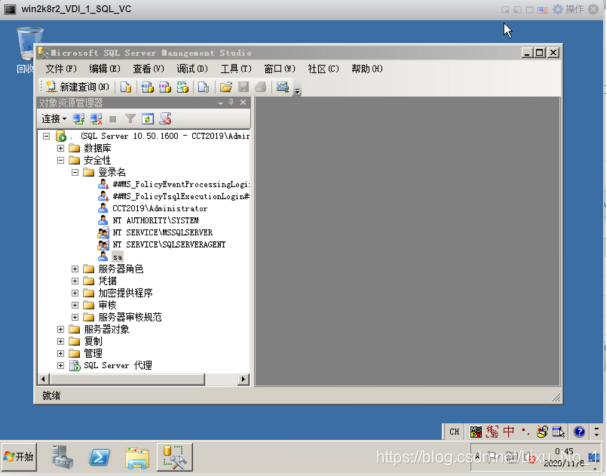
Task: Click the Activity Monitor toolbar icon
Action: 283,87
